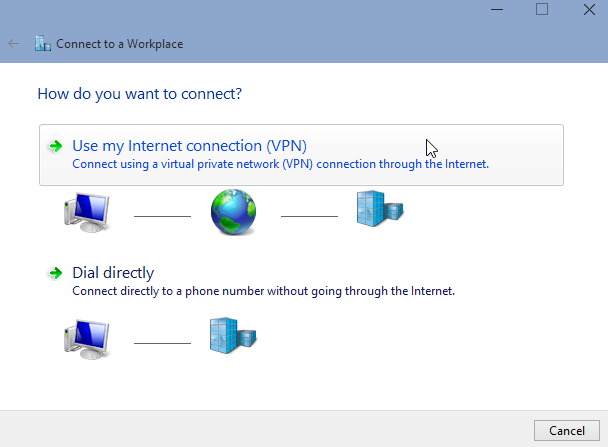Screen dimensions: 608x447
Task: Click the globe icon in the VPN diagram
Action: pos(234,211)
